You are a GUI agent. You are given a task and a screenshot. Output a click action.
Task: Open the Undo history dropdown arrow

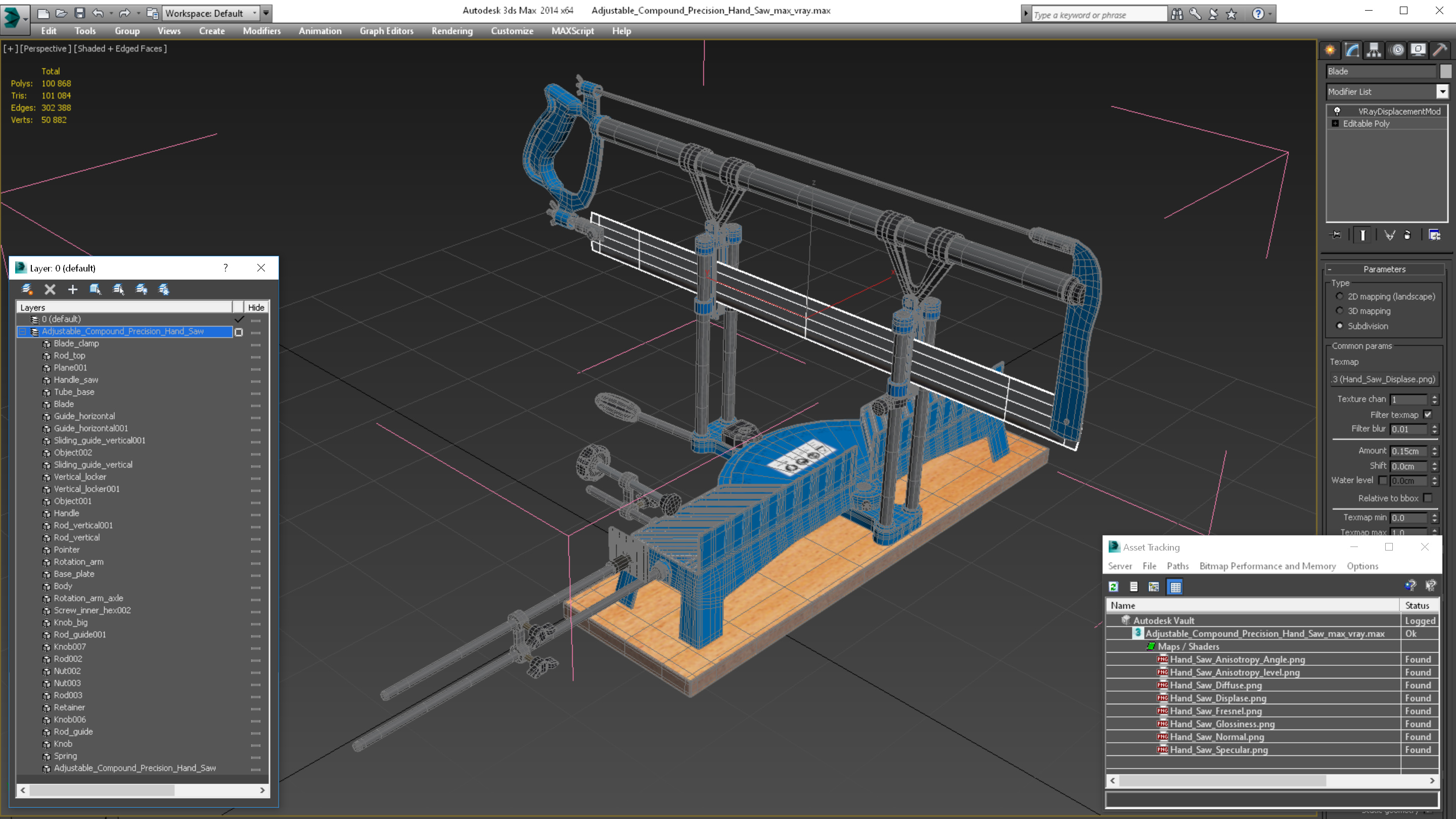pyautogui.click(x=111, y=13)
